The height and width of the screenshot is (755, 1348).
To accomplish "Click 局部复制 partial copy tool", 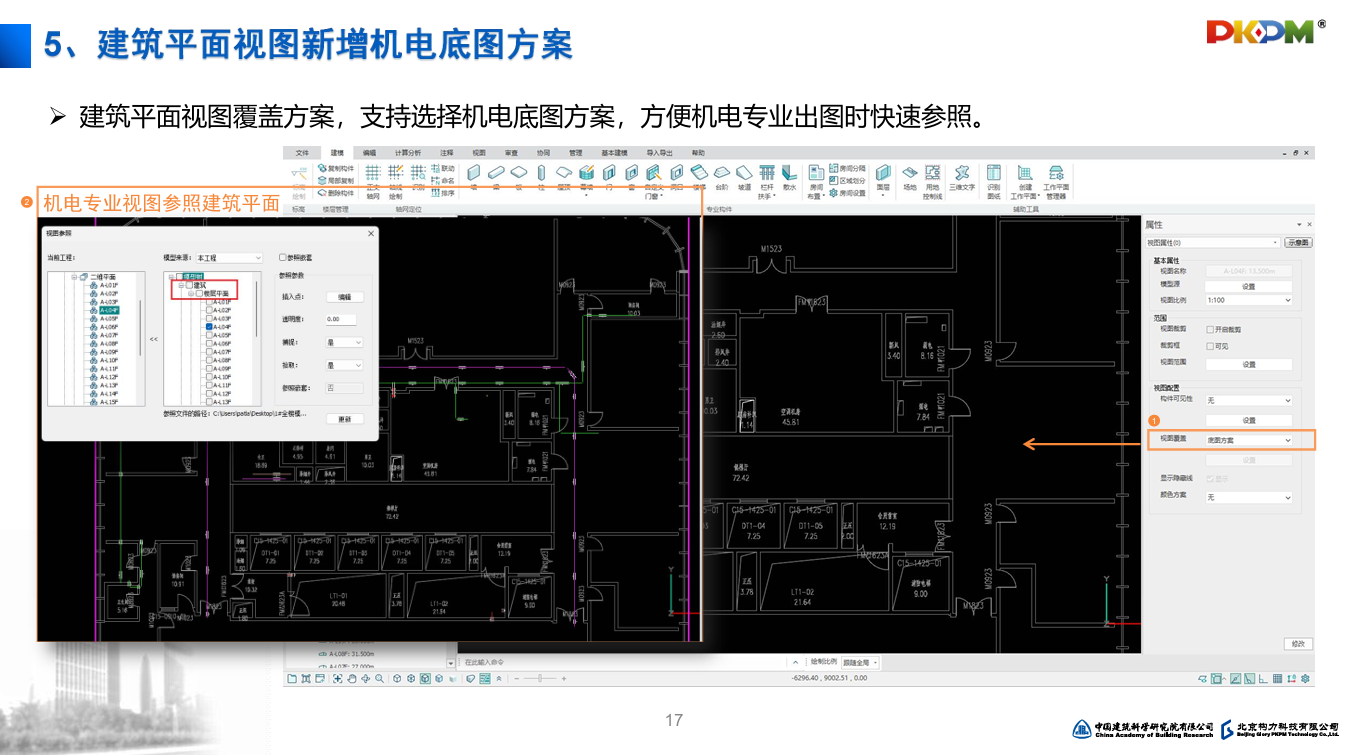I will (336, 181).
